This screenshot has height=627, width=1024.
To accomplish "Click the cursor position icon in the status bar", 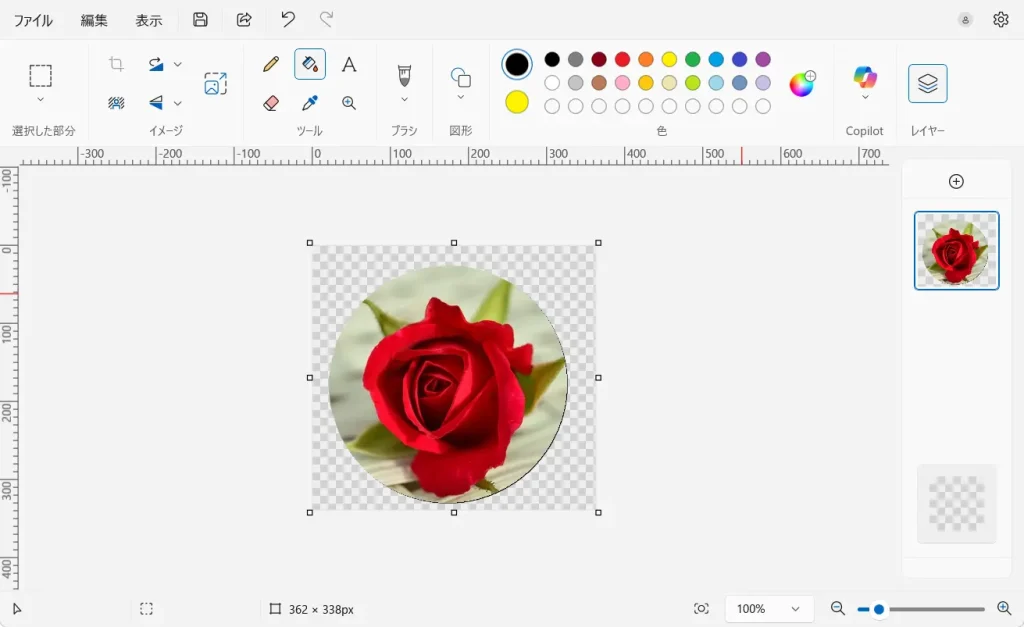I will [17, 609].
